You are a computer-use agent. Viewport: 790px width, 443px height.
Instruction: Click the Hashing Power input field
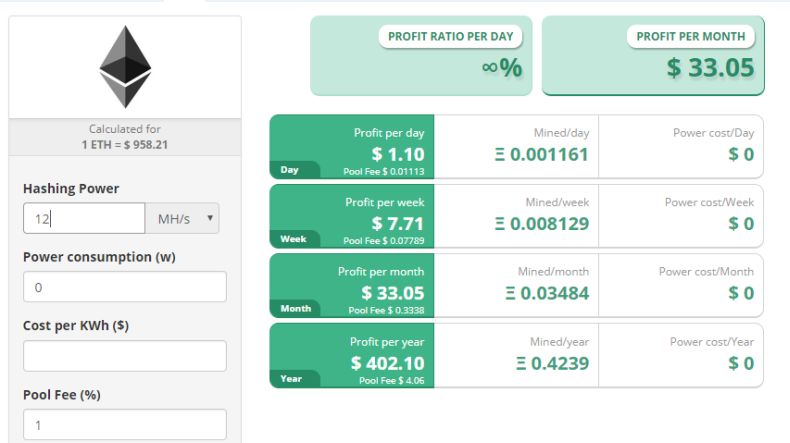pyautogui.click(x=84, y=218)
